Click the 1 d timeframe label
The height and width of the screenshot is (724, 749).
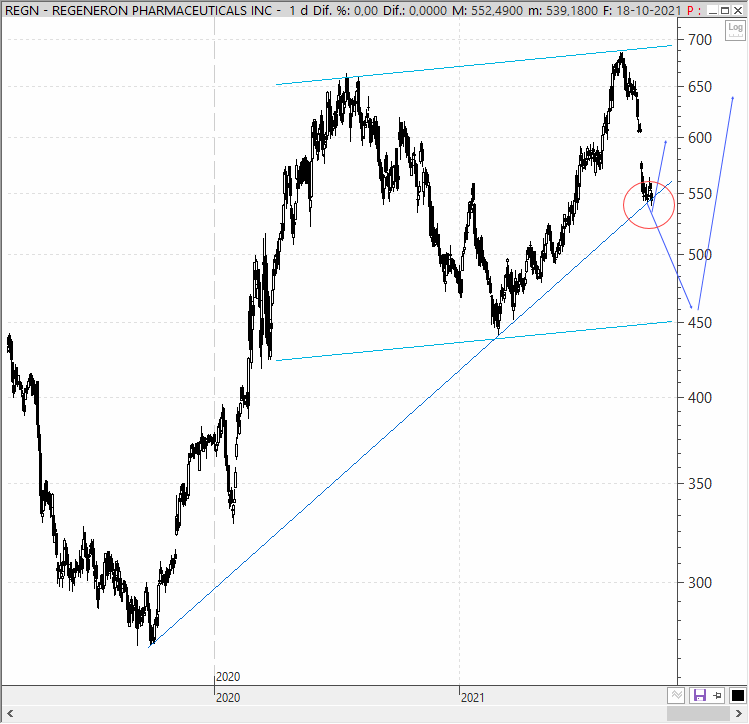point(299,10)
